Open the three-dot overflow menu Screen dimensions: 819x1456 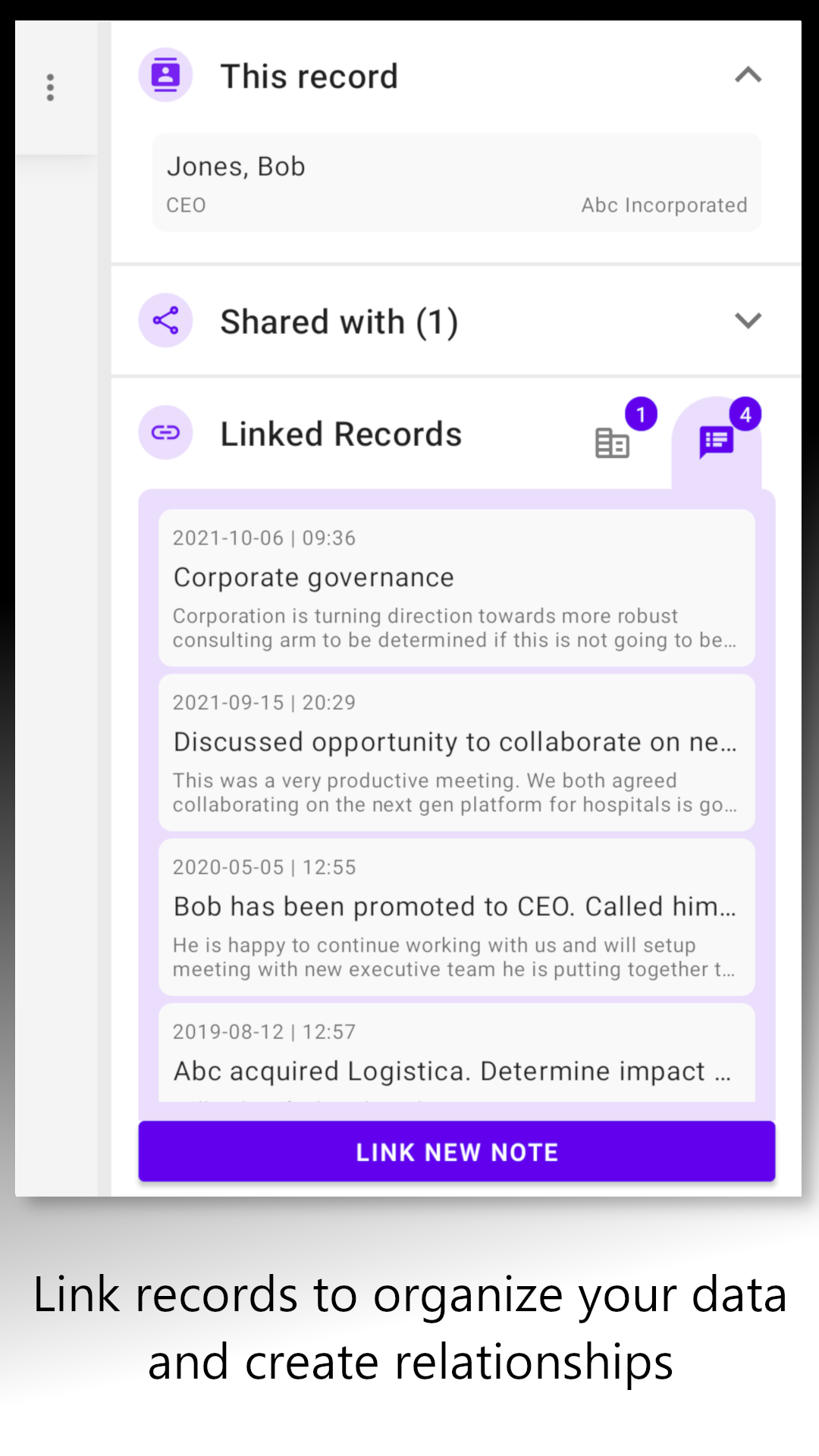click(50, 87)
